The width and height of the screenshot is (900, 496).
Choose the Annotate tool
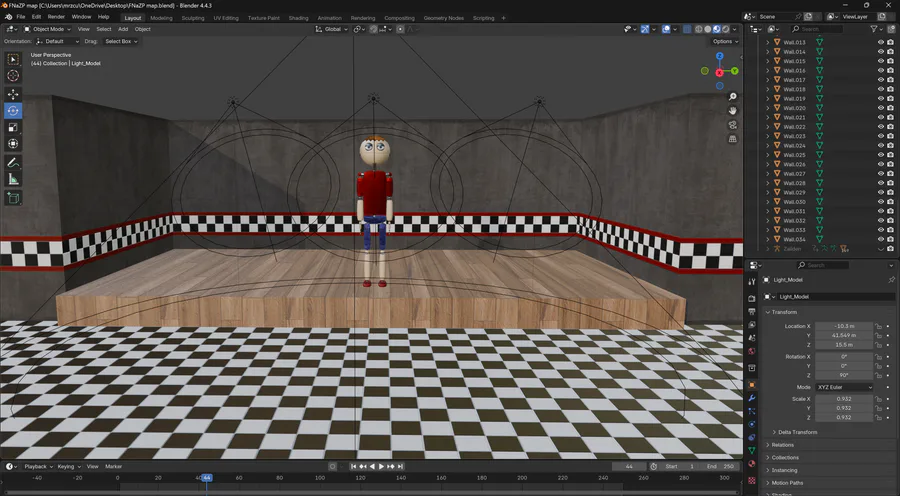13,163
